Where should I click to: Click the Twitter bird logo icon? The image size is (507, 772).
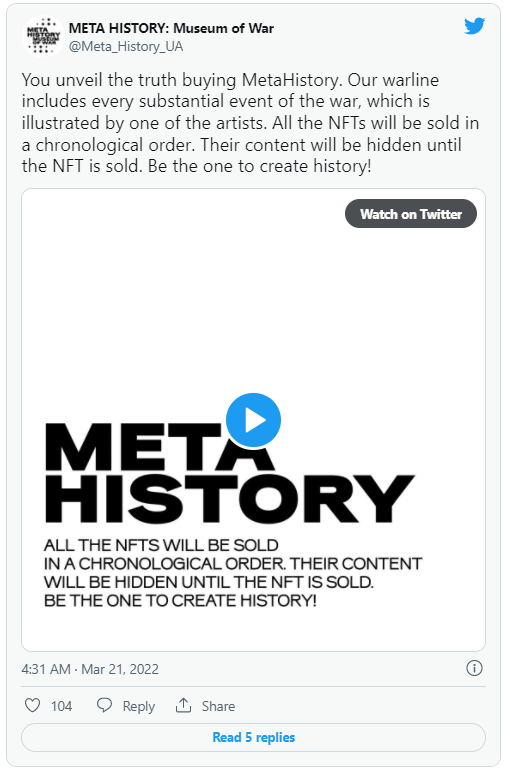tap(474, 26)
